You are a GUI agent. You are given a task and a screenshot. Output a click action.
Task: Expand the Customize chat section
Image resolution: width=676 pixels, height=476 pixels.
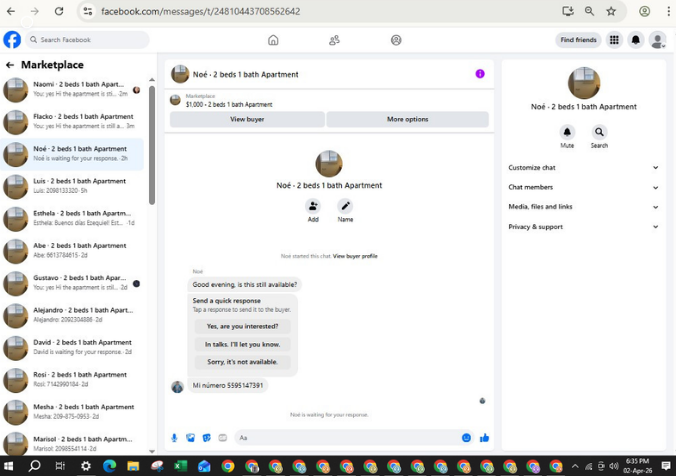coord(583,168)
